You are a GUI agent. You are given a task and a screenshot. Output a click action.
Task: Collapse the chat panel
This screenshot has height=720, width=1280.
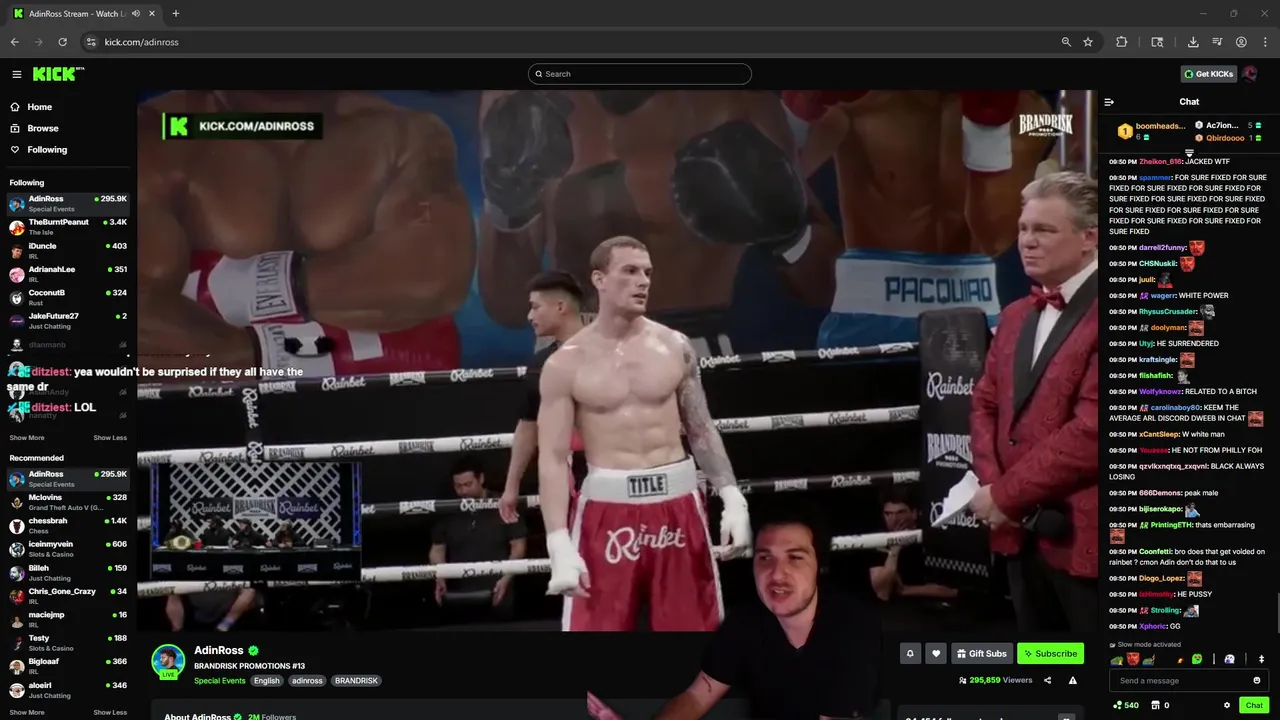[1109, 102]
